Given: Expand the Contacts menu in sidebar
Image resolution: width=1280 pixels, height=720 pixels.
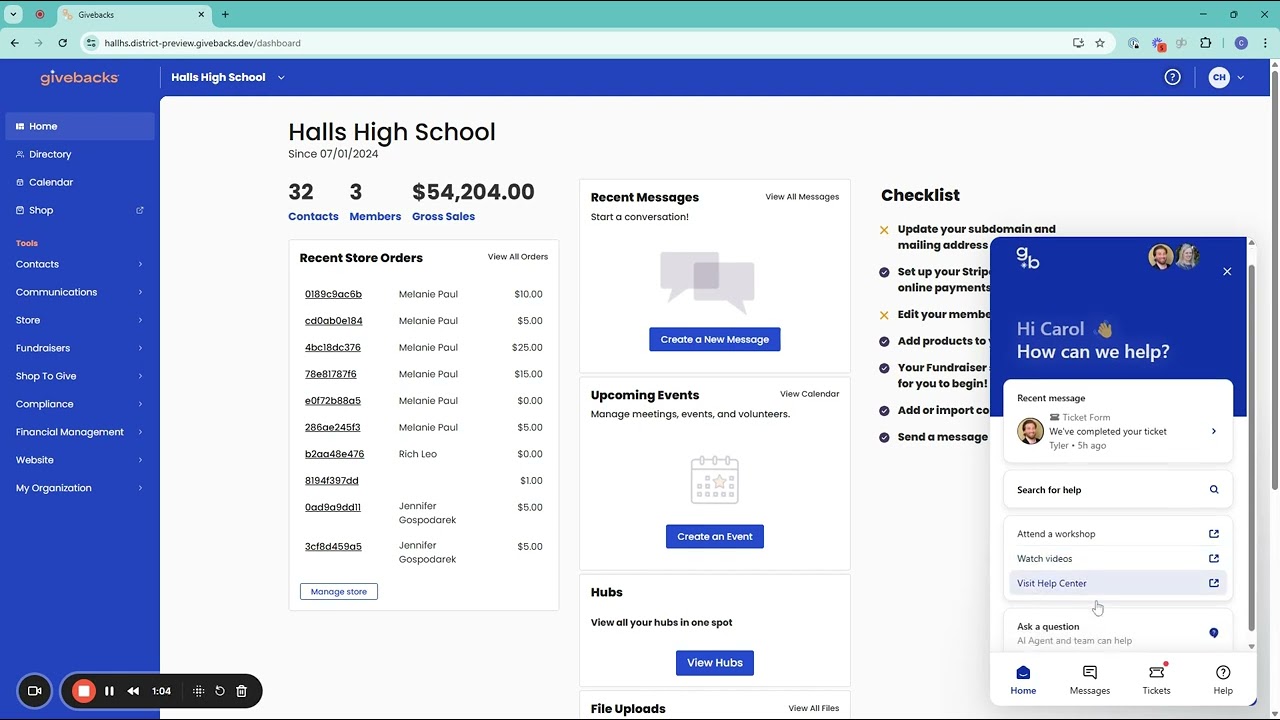Looking at the screenshot, I should (80, 264).
